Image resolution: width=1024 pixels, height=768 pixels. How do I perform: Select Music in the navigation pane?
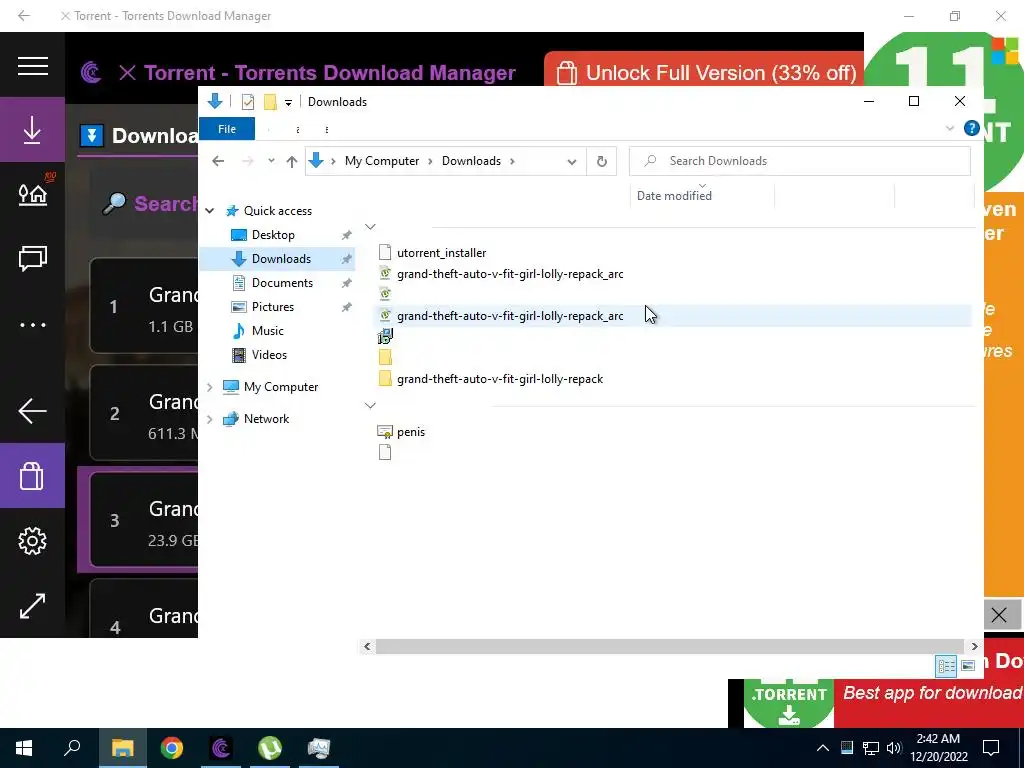tap(267, 330)
